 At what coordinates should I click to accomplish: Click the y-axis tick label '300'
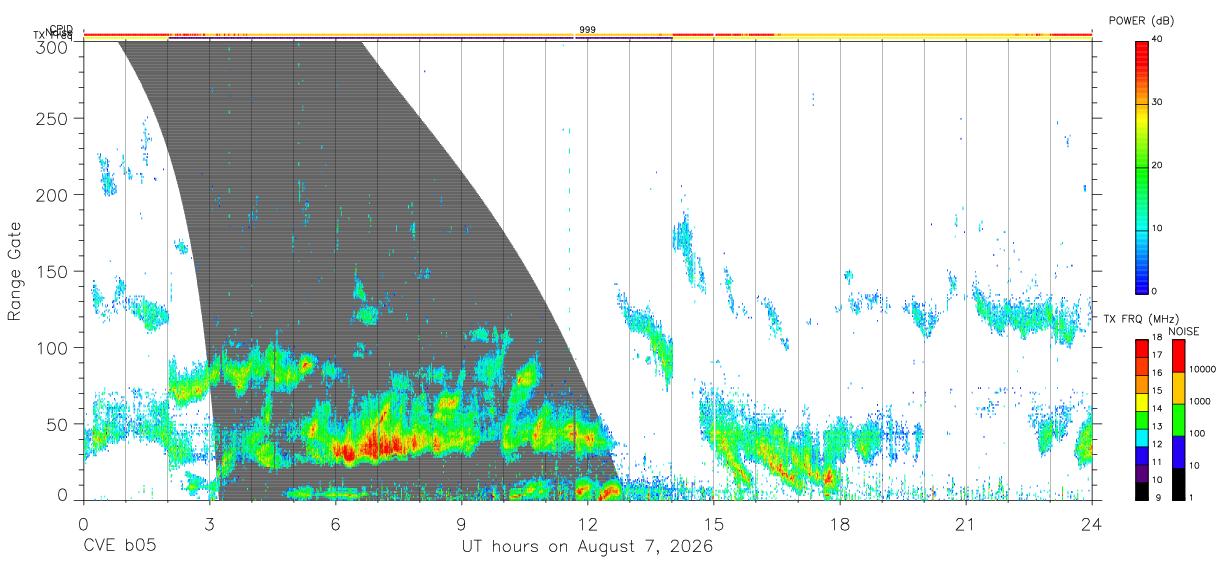click(x=51, y=46)
